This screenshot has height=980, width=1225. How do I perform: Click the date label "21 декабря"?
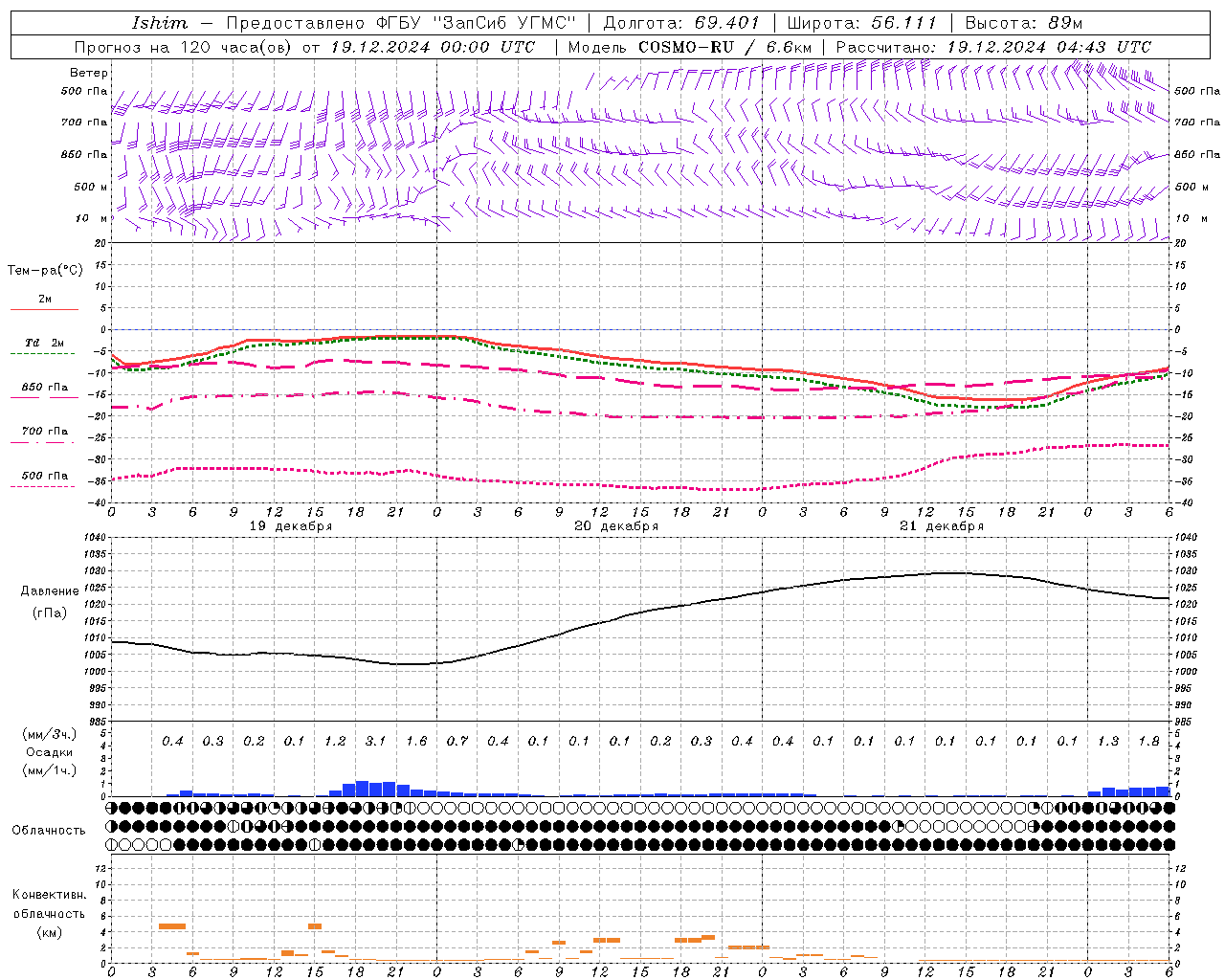(x=942, y=526)
